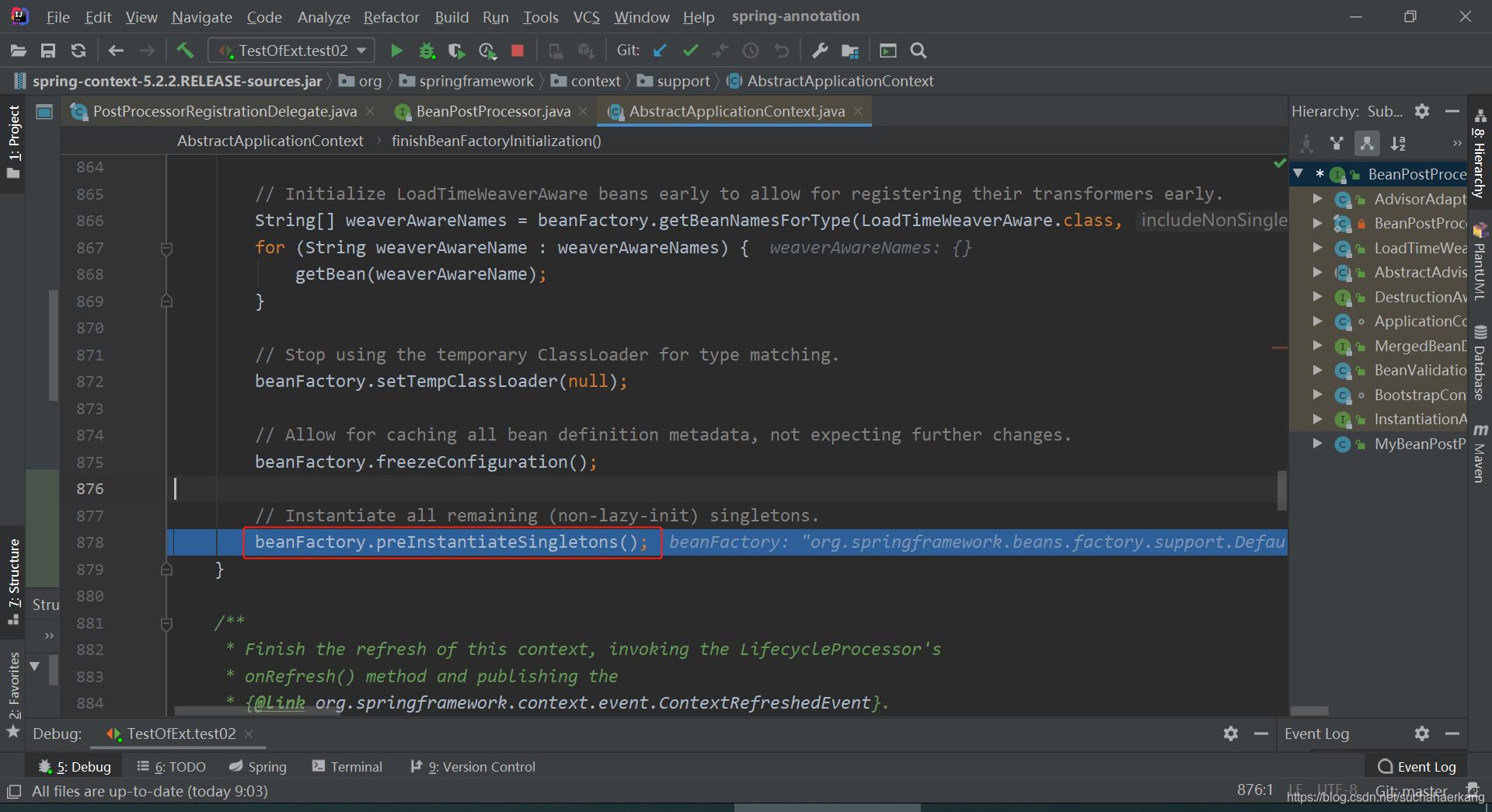Minimize the Hierarchy panel
1492x812 pixels.
tap(1452, 111)
